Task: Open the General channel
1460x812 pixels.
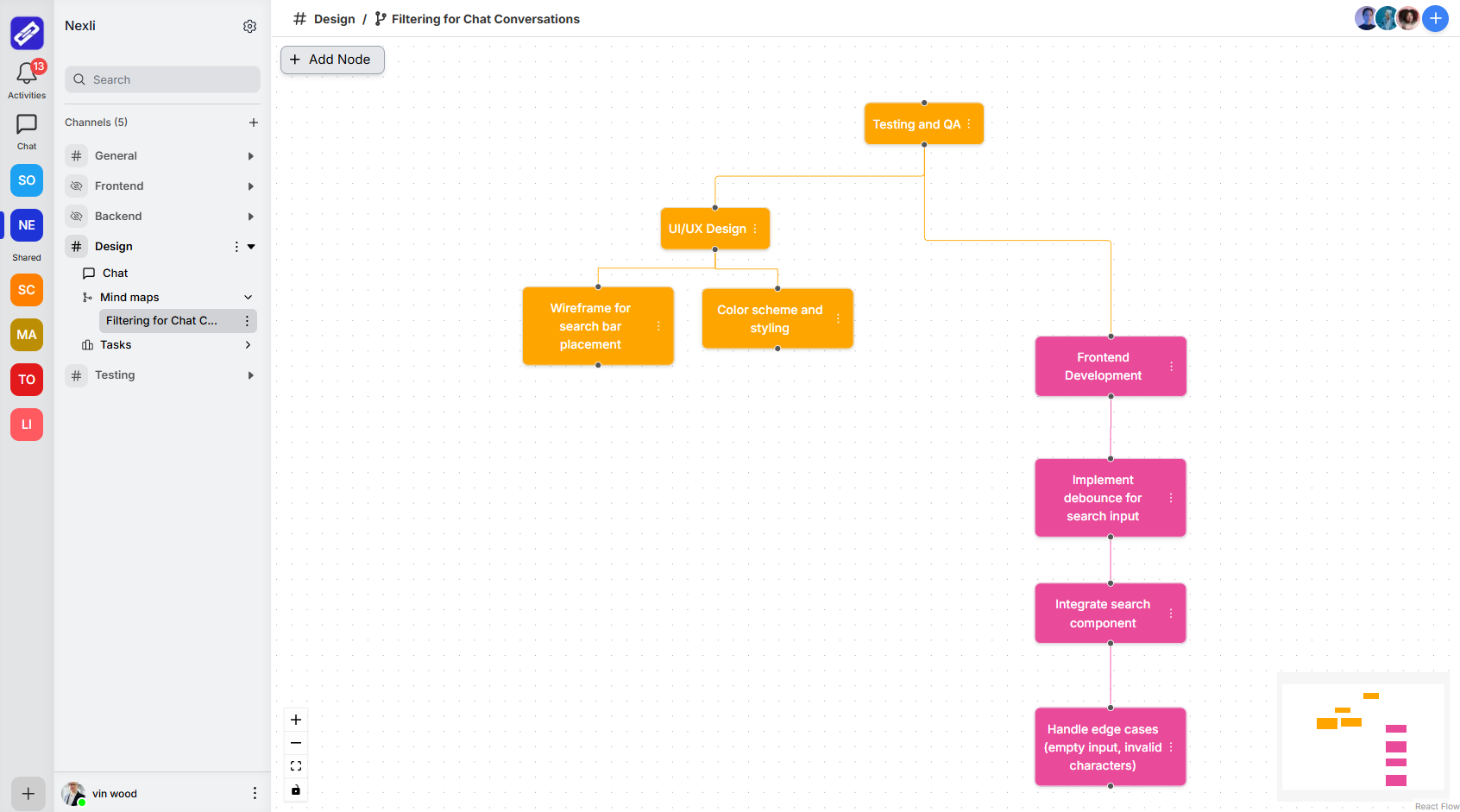Action: [116, 156]
